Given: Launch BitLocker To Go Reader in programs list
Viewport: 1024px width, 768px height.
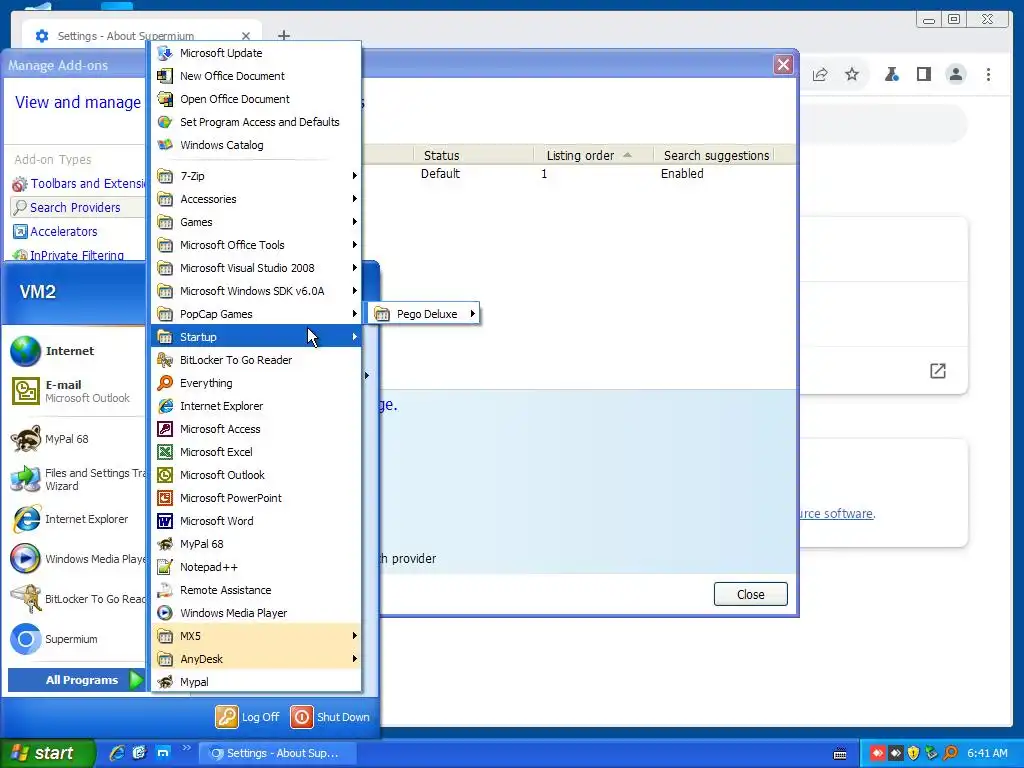Looking at the screenshot, I should 256,360.
